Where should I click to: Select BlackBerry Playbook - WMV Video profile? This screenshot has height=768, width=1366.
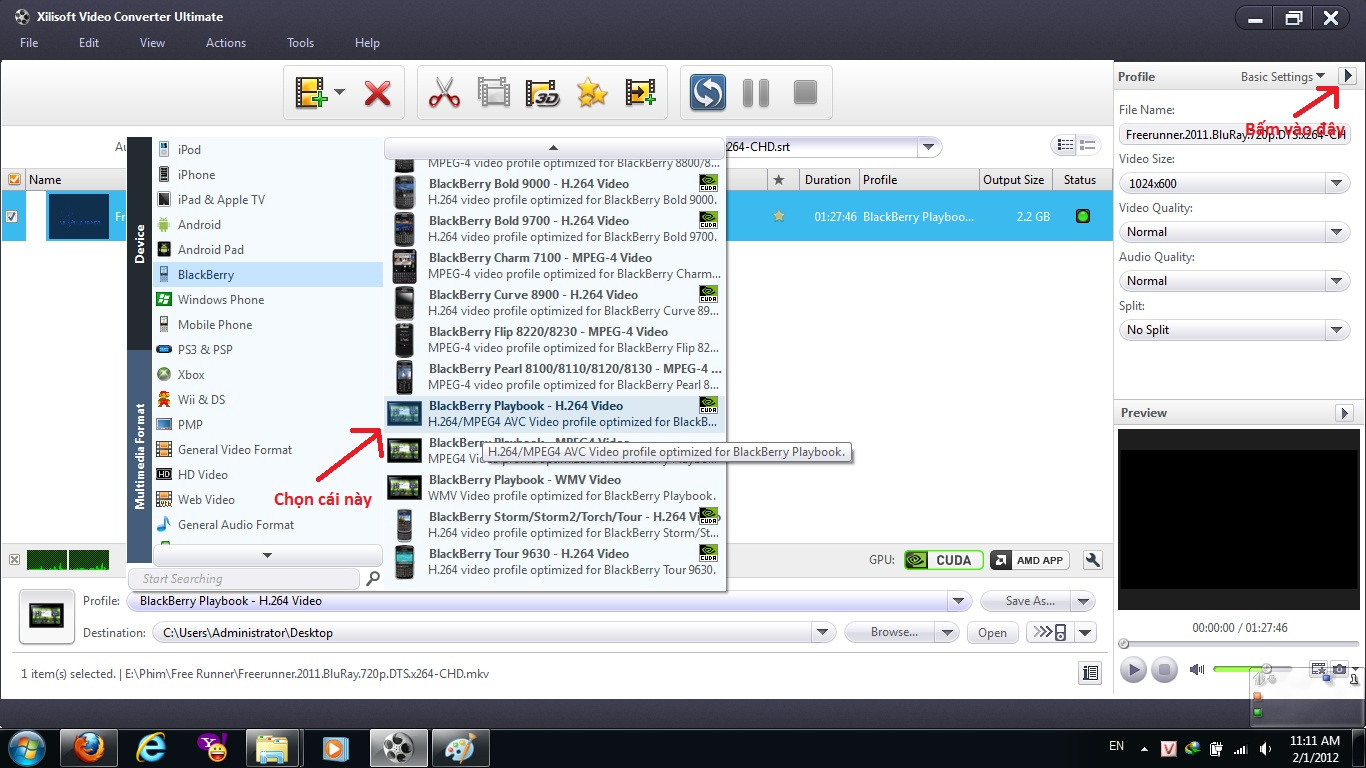coord(554,487)
